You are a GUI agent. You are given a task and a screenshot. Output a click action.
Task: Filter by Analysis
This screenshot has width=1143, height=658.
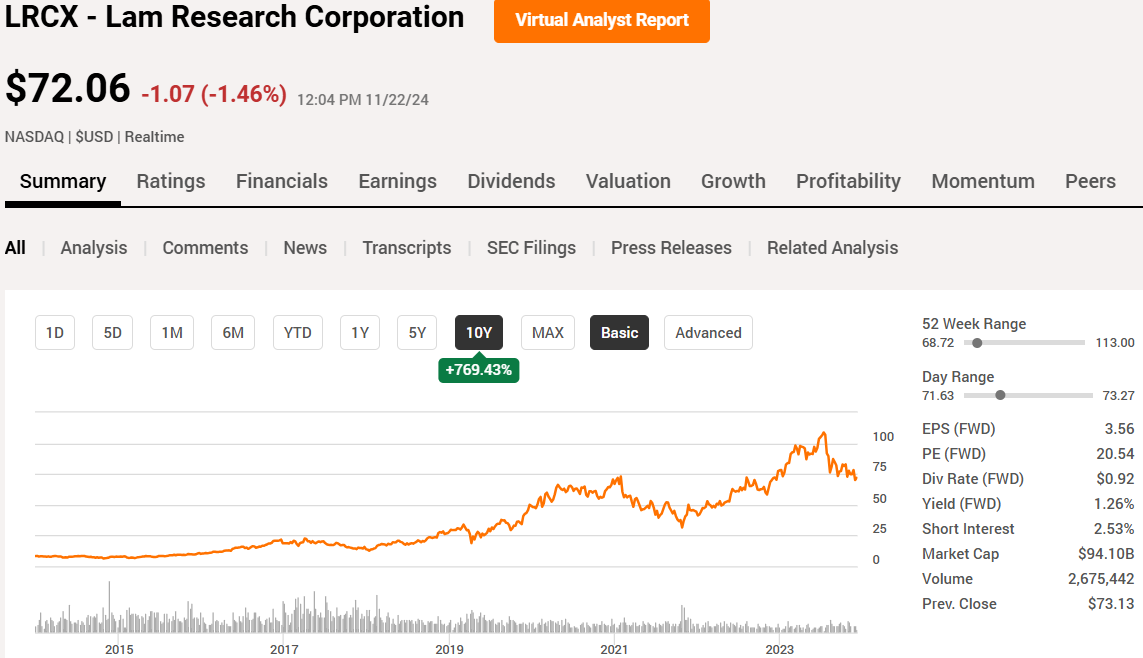point(93,248)
